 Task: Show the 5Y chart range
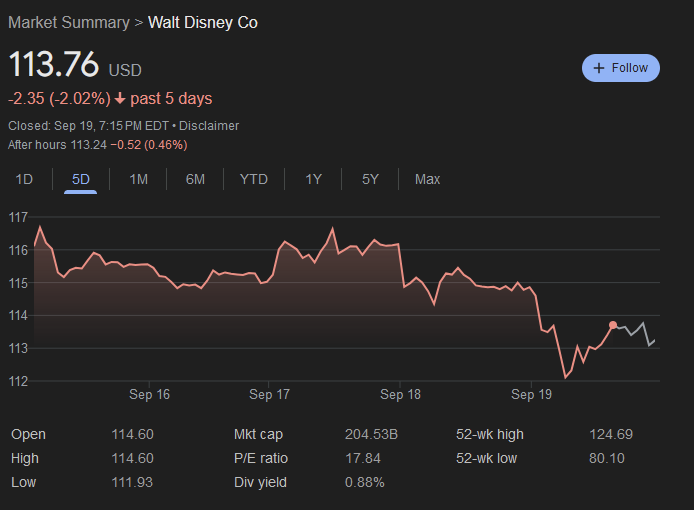click(x=370, y=179)
